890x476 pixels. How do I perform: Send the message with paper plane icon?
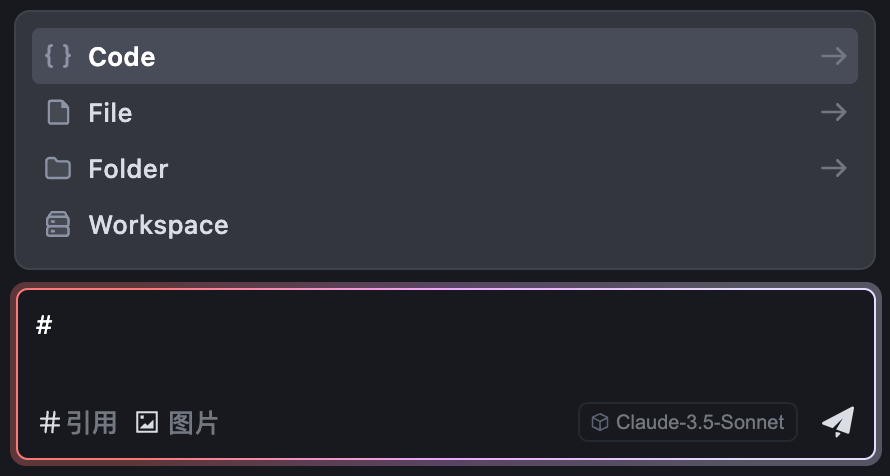coord(838,422)
